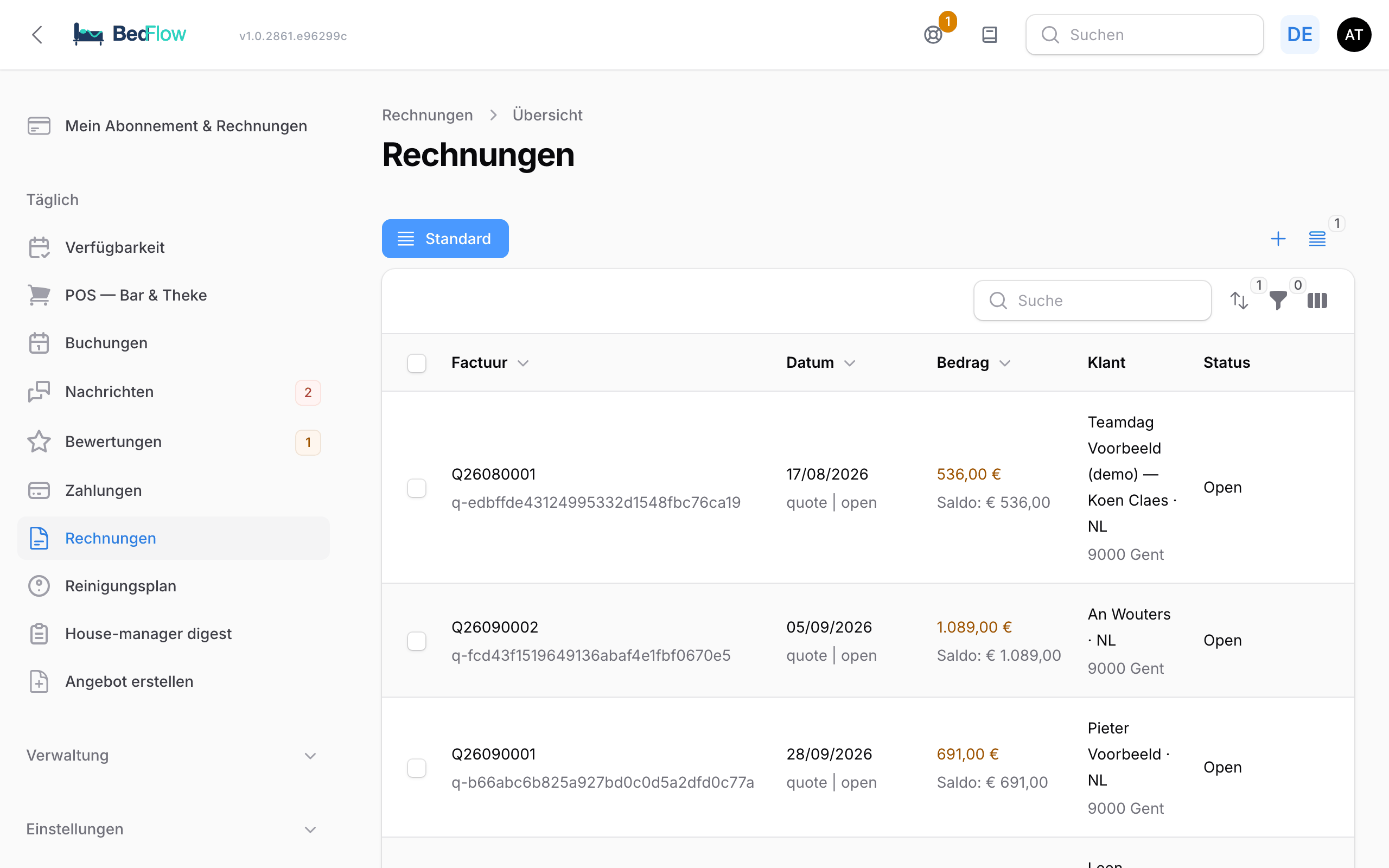Open invoice Q26090002
1389x868 pixels.
[495, 627]
